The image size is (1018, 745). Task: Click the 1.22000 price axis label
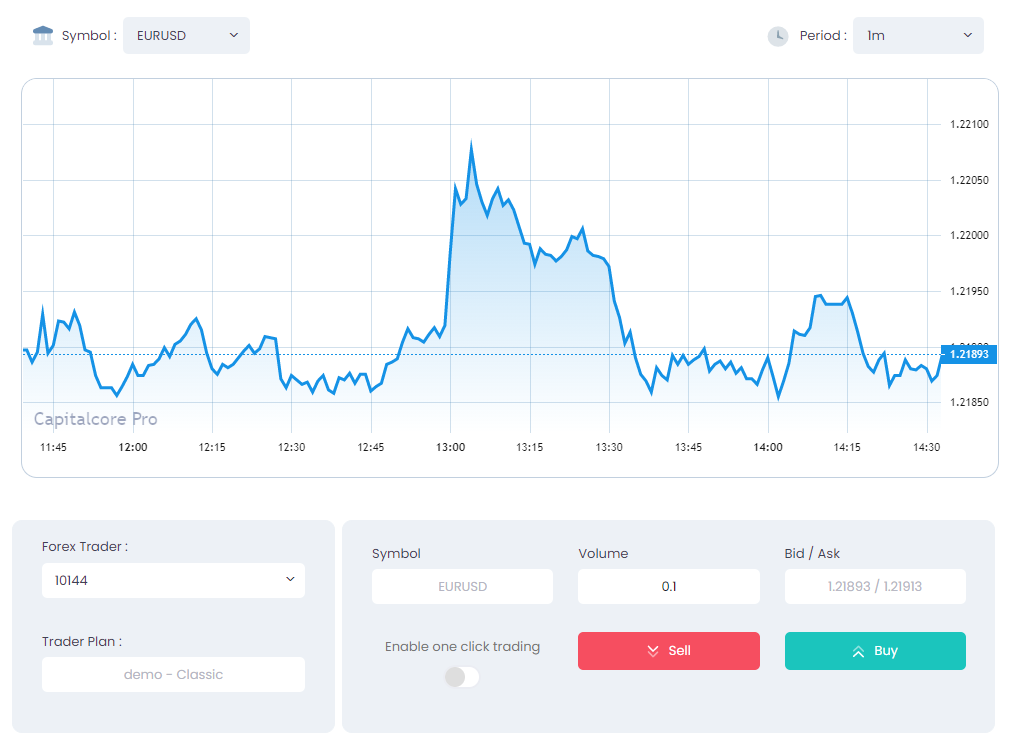[969, 236]
